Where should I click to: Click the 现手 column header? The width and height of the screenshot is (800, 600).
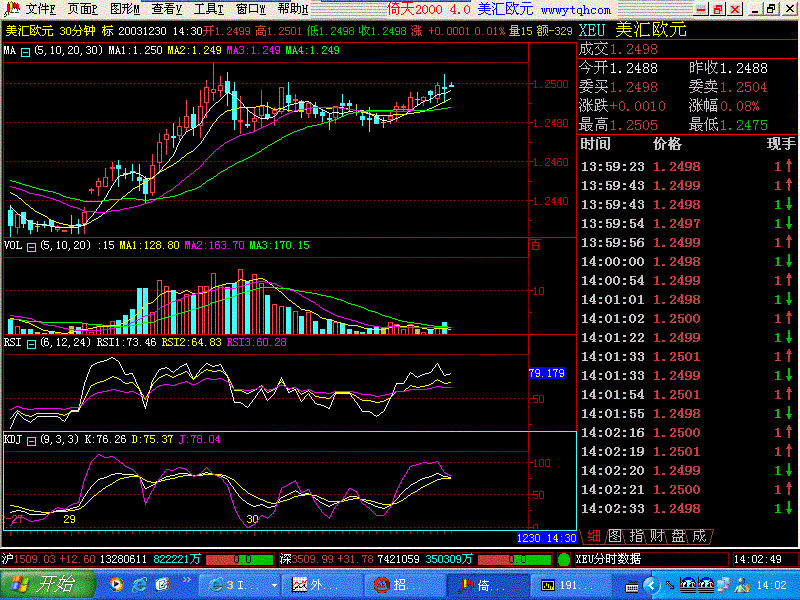(x=781, y=144)
